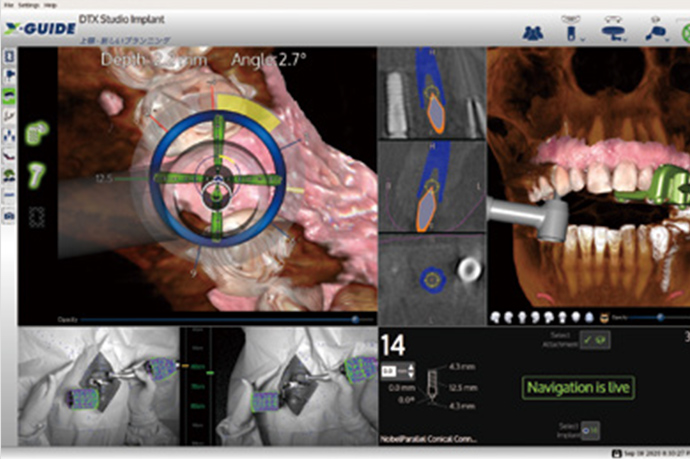The width and height of the screenshot is (690, 459).
Task: Click the patients group icon in top toolbar
Action: coord(534,31)
